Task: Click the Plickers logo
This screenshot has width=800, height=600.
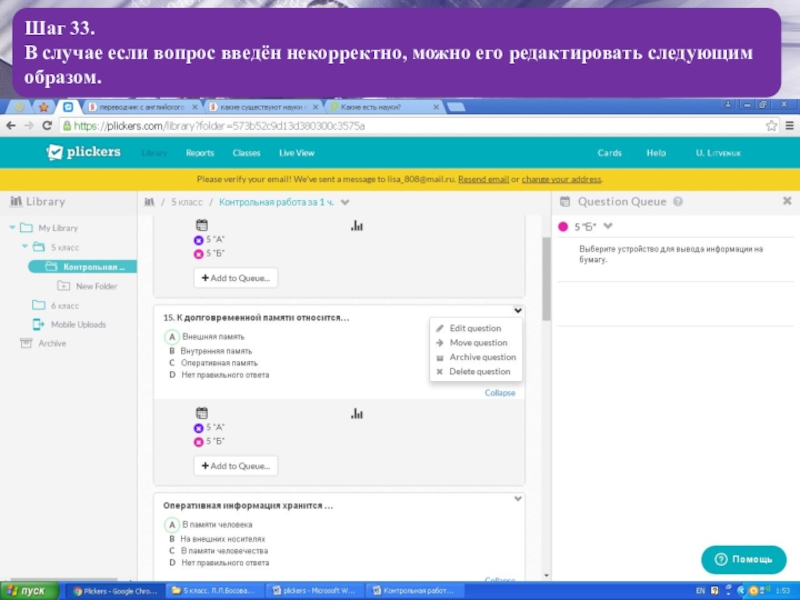Action: coord(83,152)
